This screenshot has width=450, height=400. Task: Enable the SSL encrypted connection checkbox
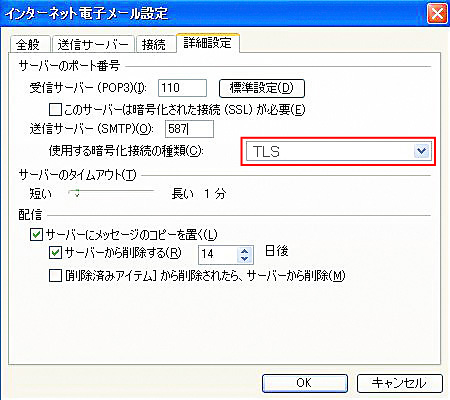coord(55,109)
